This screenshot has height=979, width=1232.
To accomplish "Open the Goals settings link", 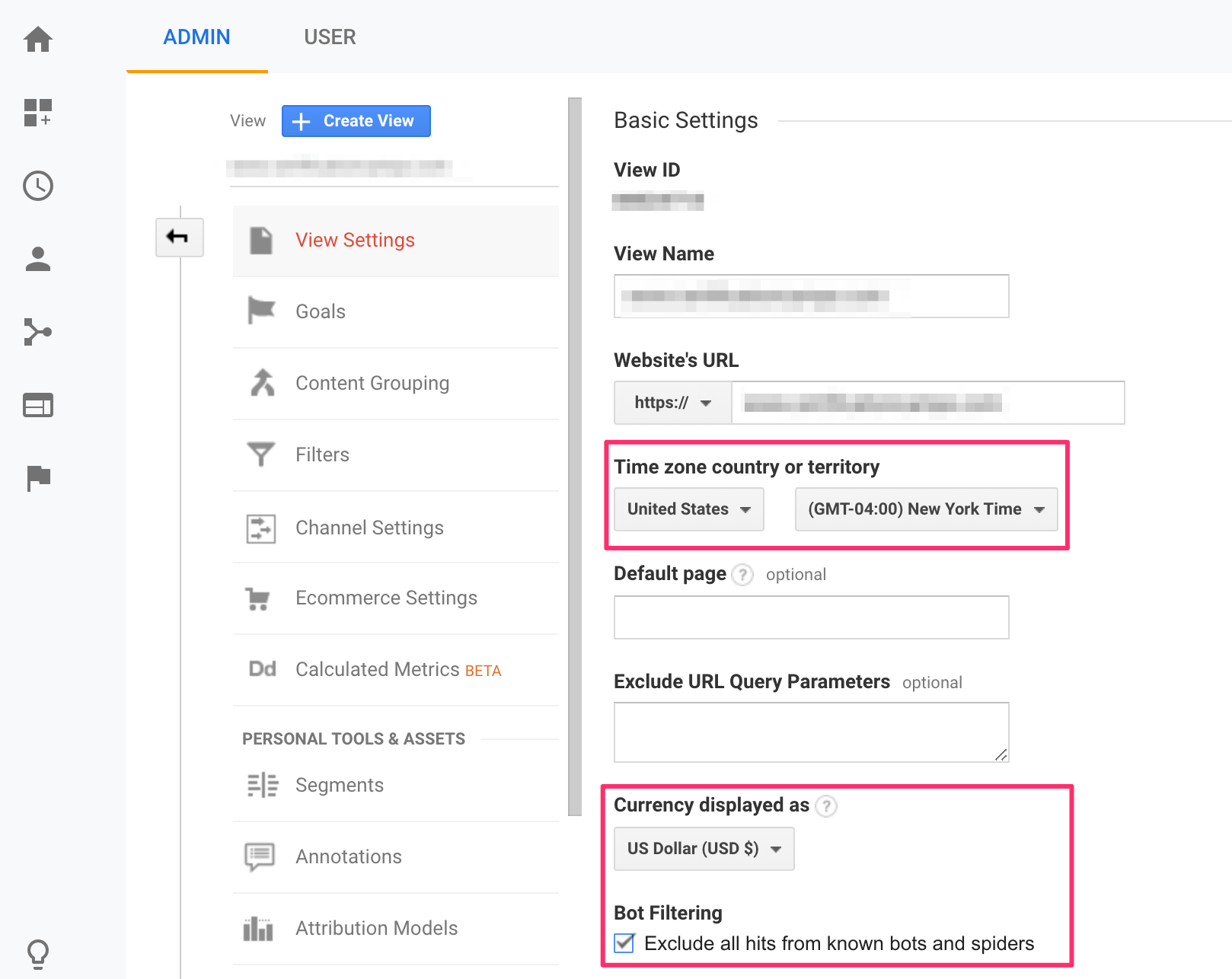I will [321, 311].
